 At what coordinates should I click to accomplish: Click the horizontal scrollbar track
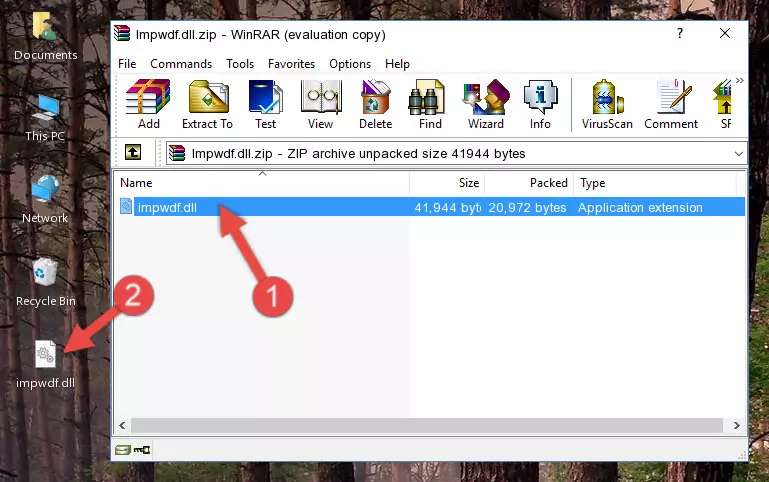click(427, 426)
